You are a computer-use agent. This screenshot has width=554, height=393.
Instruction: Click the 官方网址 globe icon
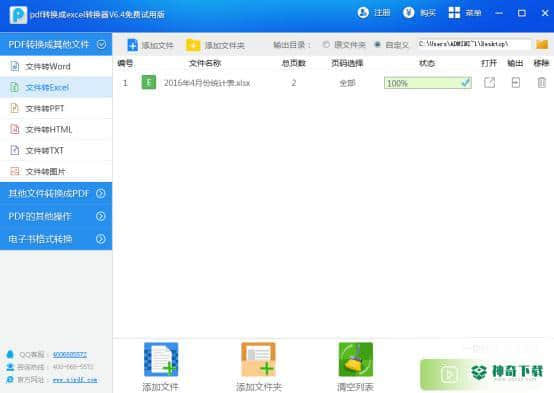click(10, 380)
